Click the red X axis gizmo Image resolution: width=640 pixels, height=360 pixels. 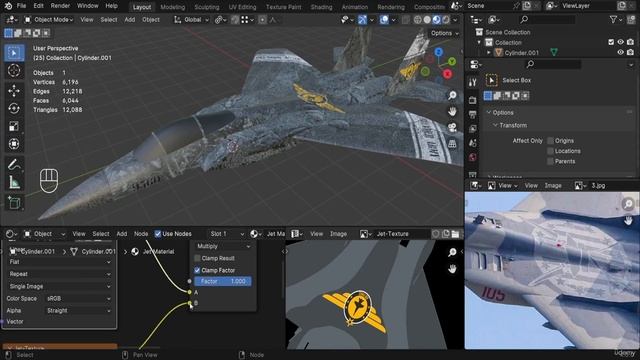tap(448, 74)
